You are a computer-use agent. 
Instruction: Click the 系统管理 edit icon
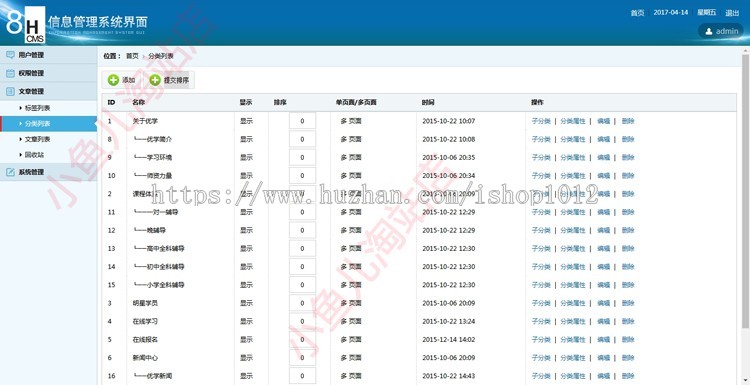click(10, 172)
